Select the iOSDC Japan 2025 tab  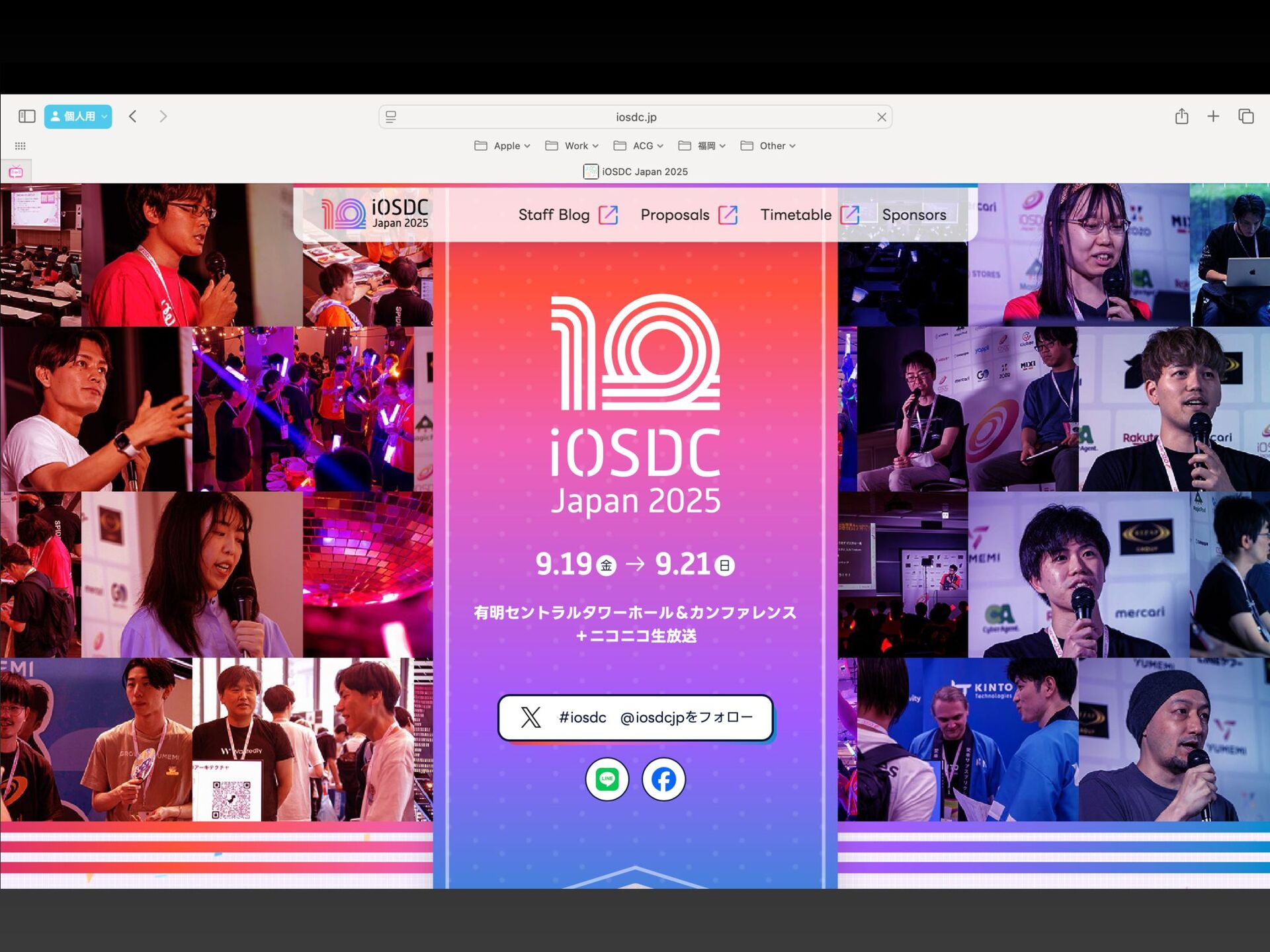[x=636, y=172]
